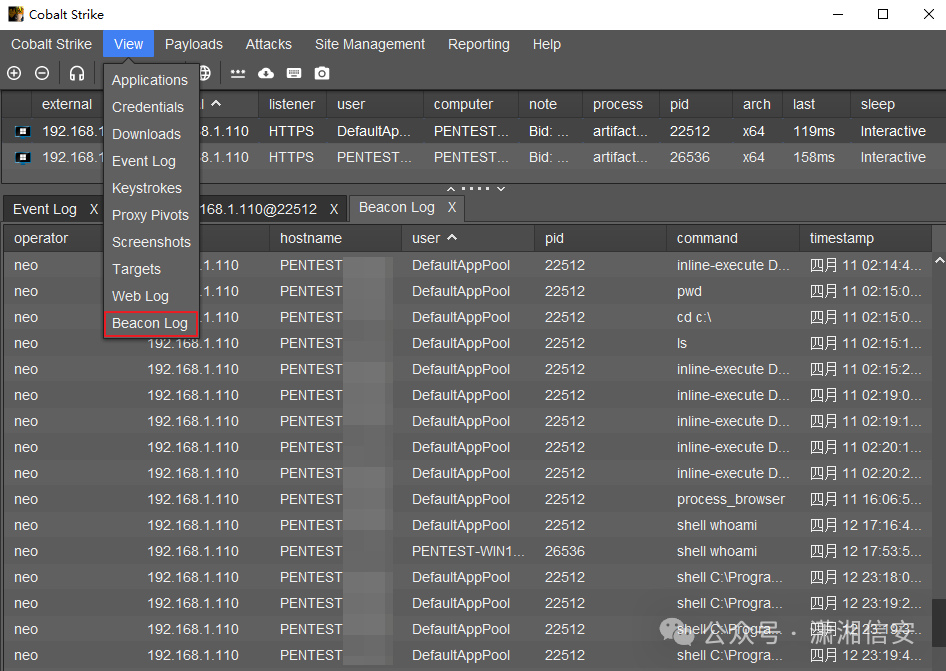The height and width of the screenshot is (671, 946).
Task: Open the Payloads menu
Action: [x=193, y=44]
